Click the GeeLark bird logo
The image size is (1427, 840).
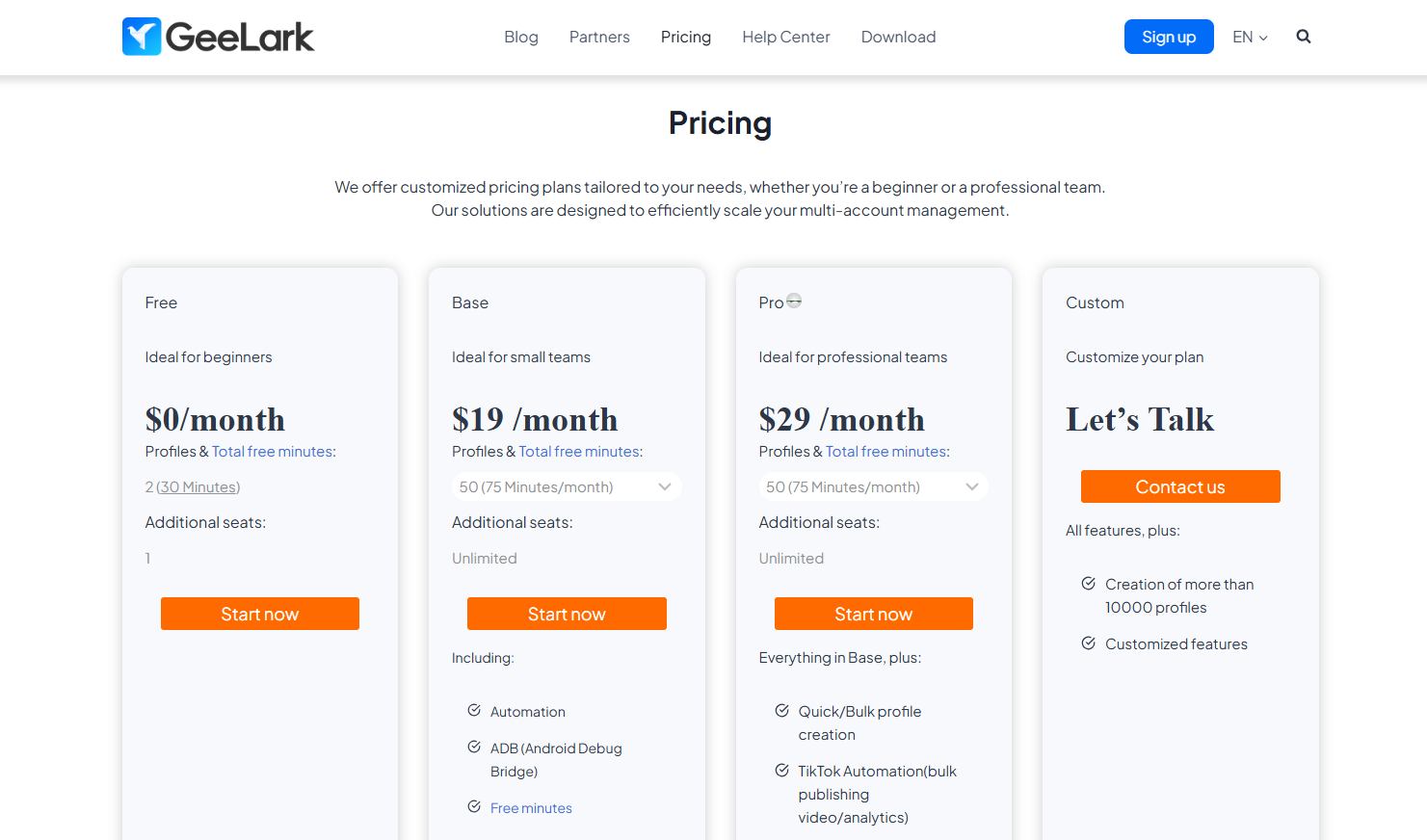[142, 37]
